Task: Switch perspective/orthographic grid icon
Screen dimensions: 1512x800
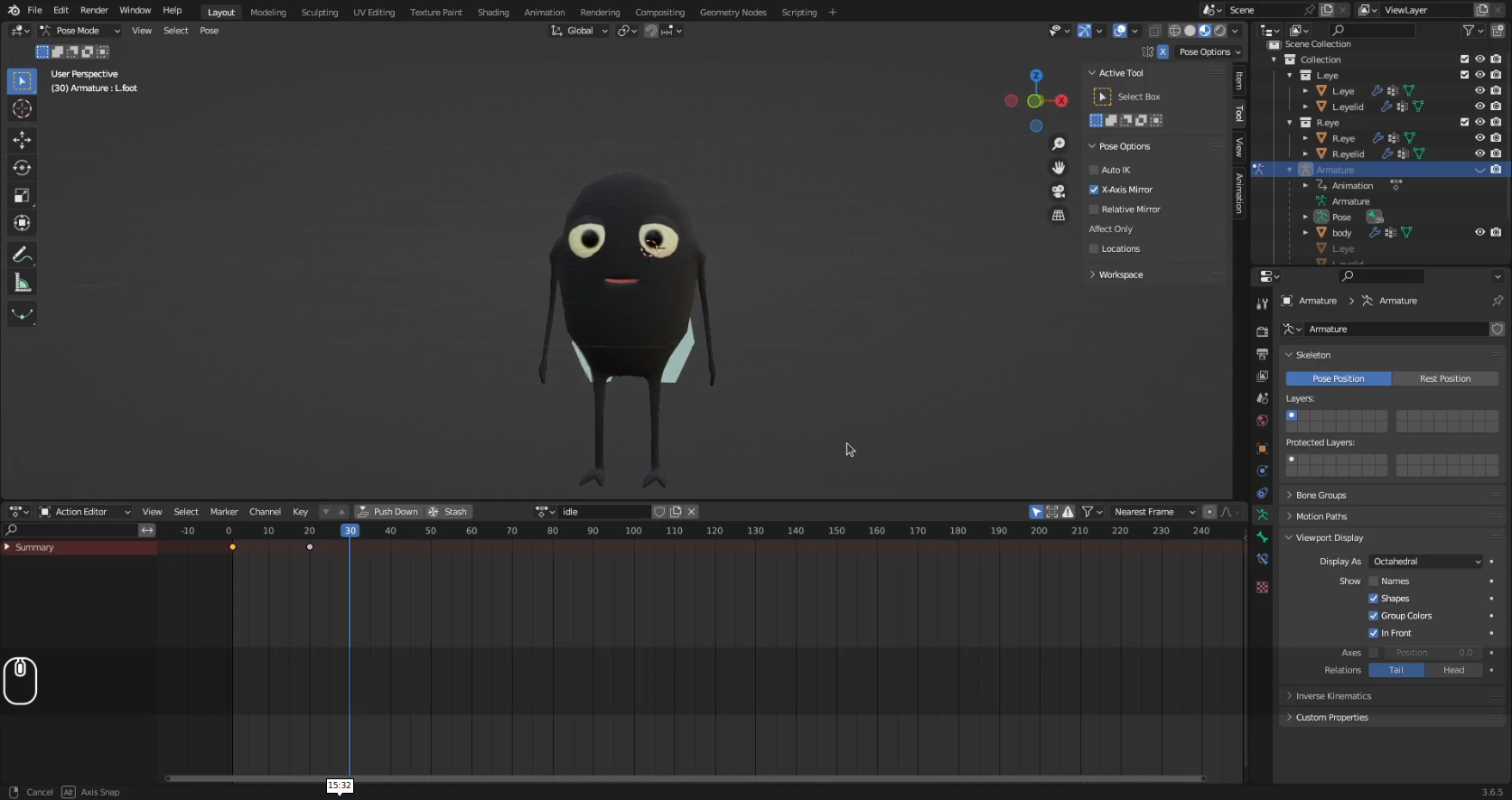Action: (1059, 215)
